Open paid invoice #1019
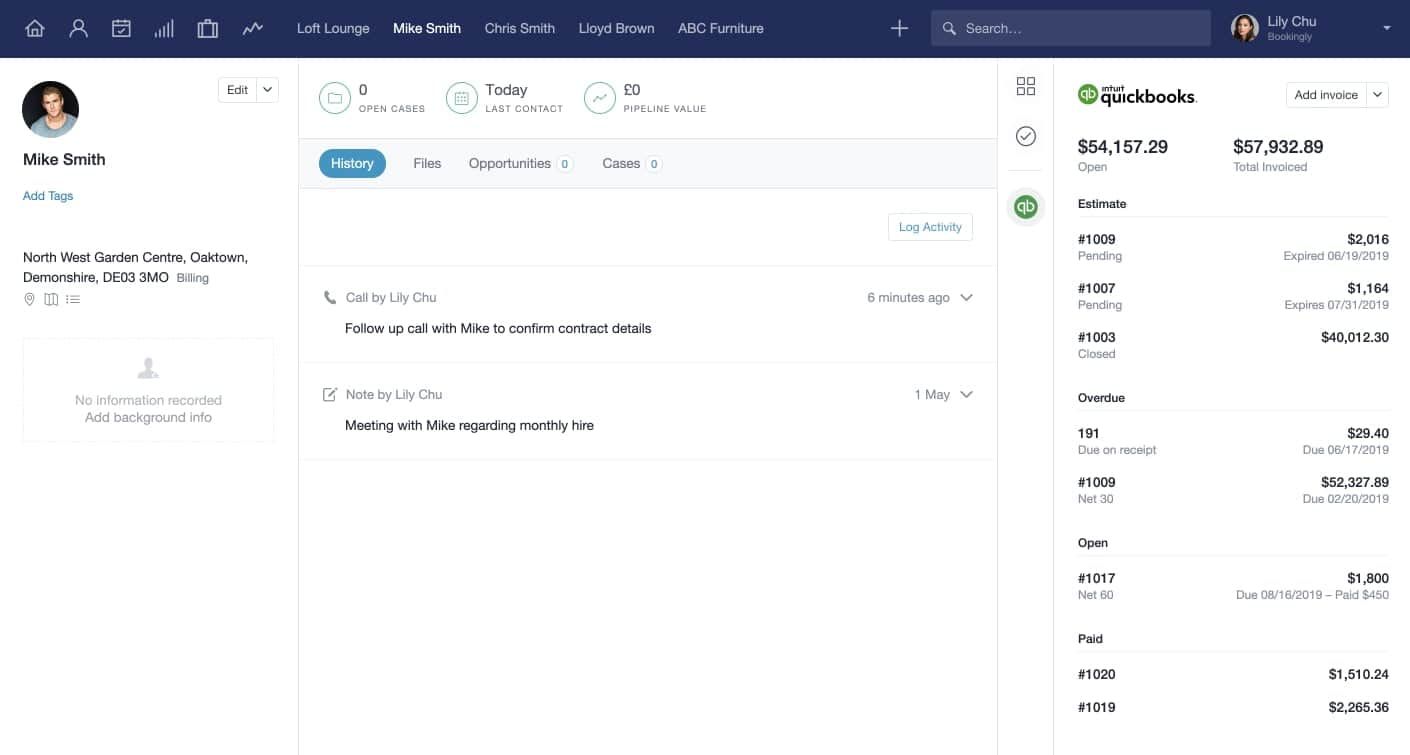The width and height of the screenshot is (1410, 755). 1233,707
